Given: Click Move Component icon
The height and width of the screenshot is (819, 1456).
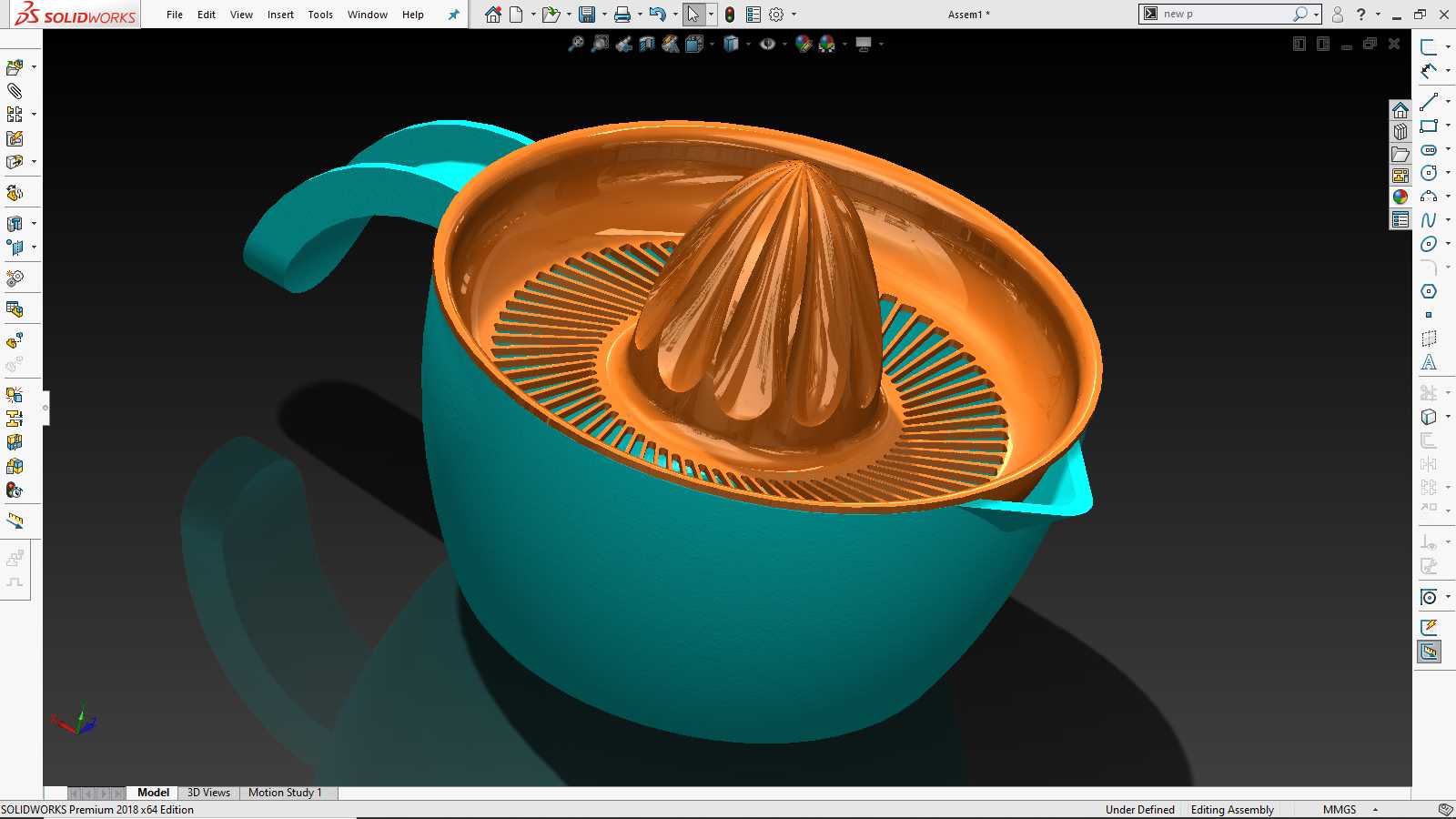Looking at the screenshot, I should click(15, 162).
